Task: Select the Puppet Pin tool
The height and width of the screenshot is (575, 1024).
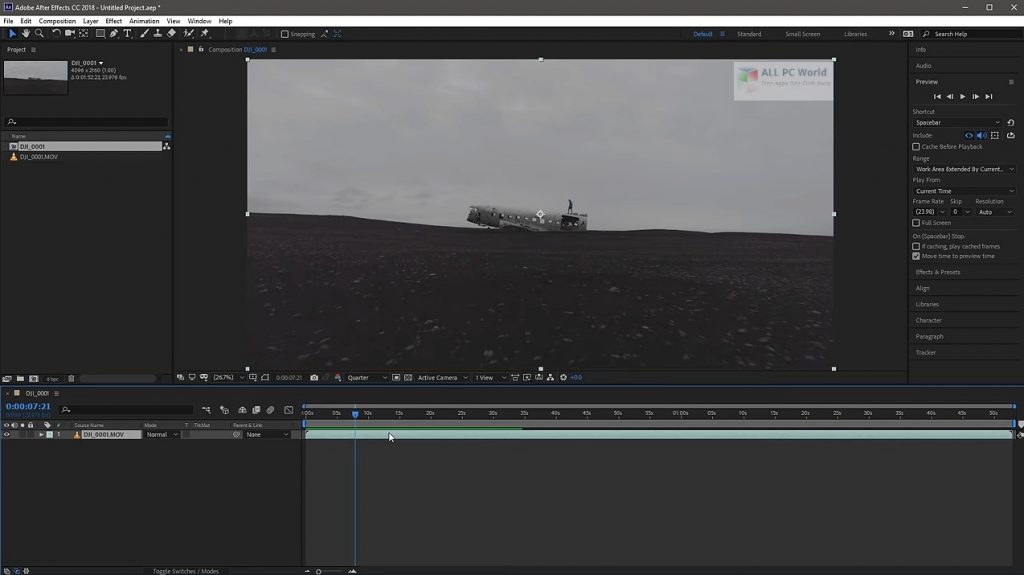Action: [x=205, y=34]
